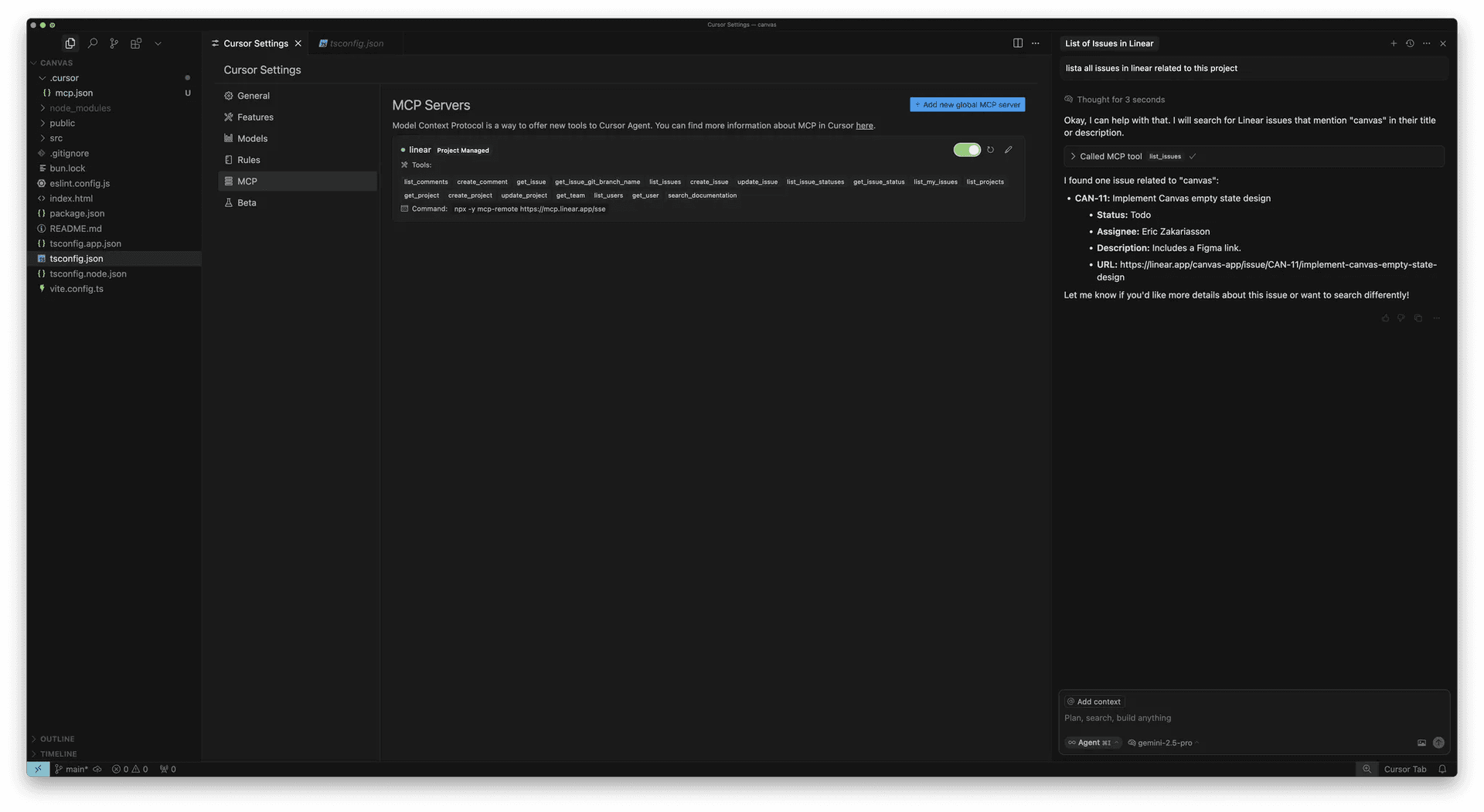Open the Agent mode dropdown
Image resolution: width=1484 pixels, height=812 pixels.
pos(1093,742)
